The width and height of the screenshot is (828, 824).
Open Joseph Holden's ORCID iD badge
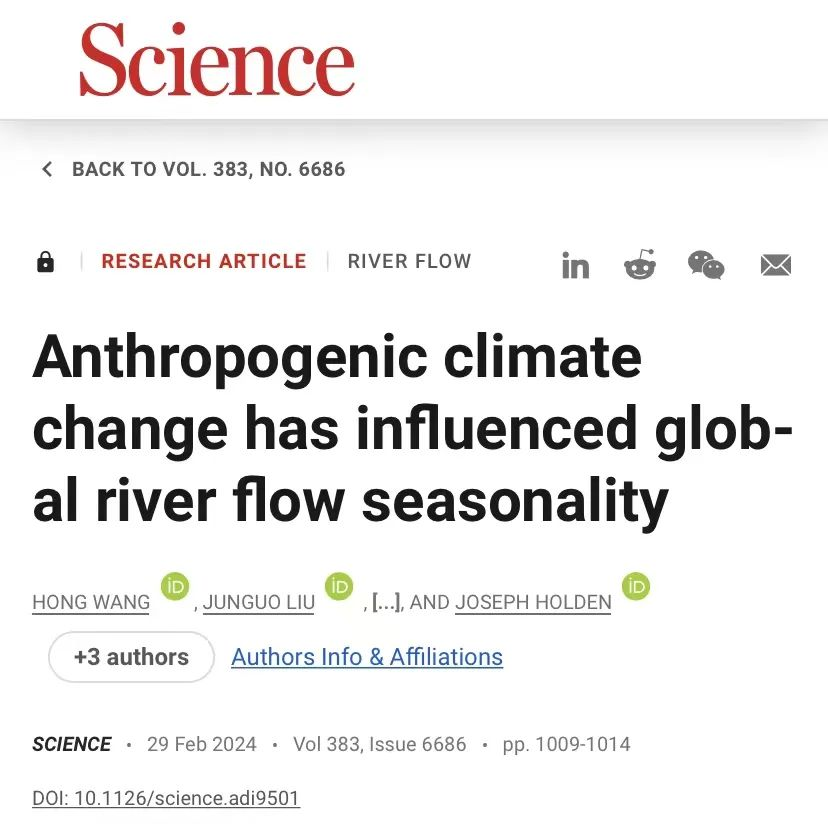(x=636, y=586)
